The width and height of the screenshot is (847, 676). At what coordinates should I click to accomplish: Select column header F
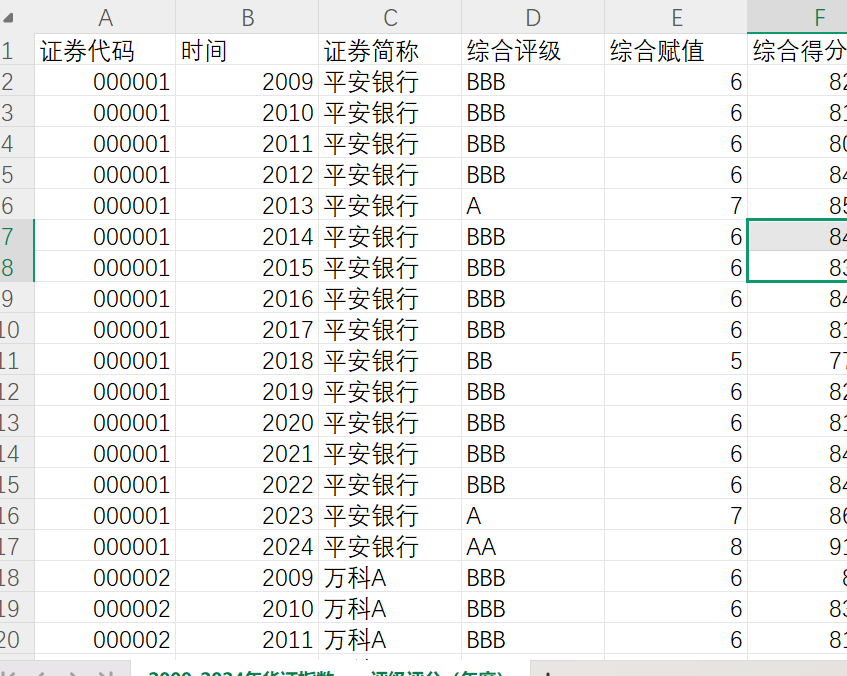[819, 17]
